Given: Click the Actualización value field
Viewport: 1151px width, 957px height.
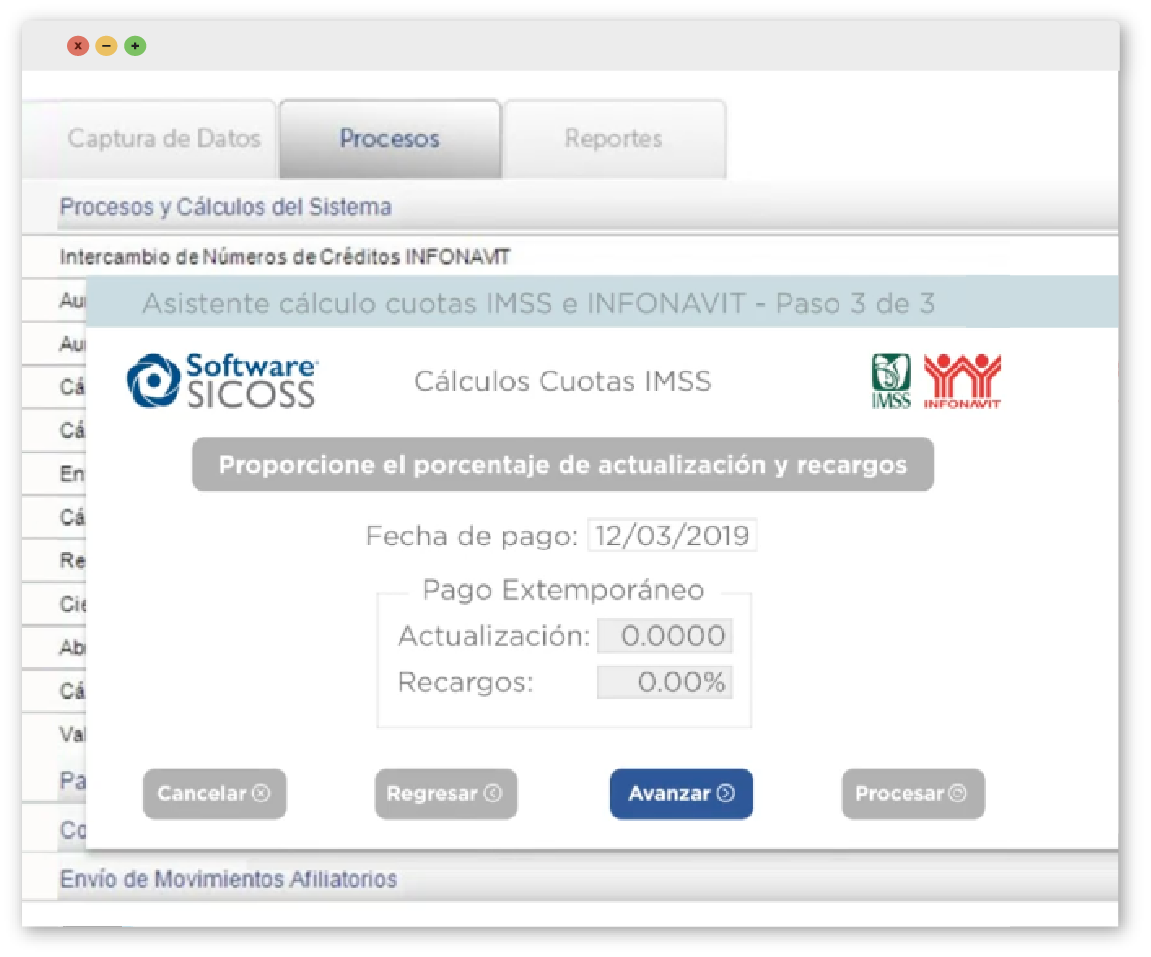Looking at the screenshot, I should [x=665, y=636].
